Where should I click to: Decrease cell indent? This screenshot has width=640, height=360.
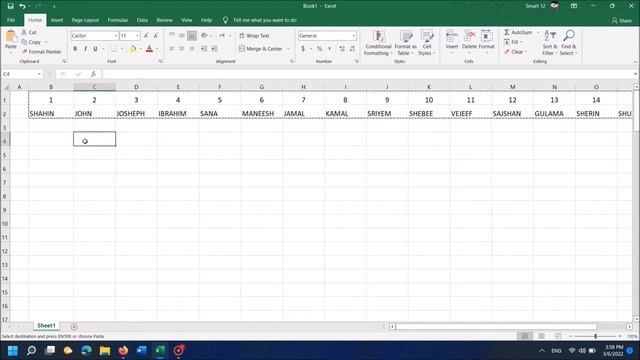[204, 49]
